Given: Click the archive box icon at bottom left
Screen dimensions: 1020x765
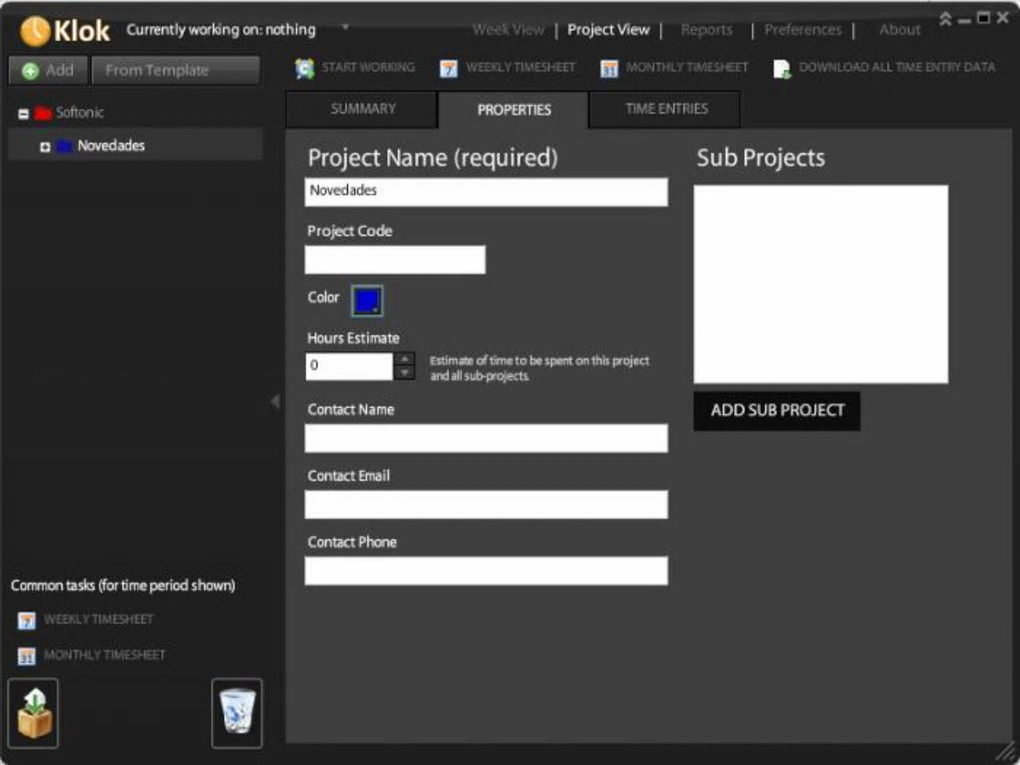Looking at the screenshot, I should click(33, 713).
